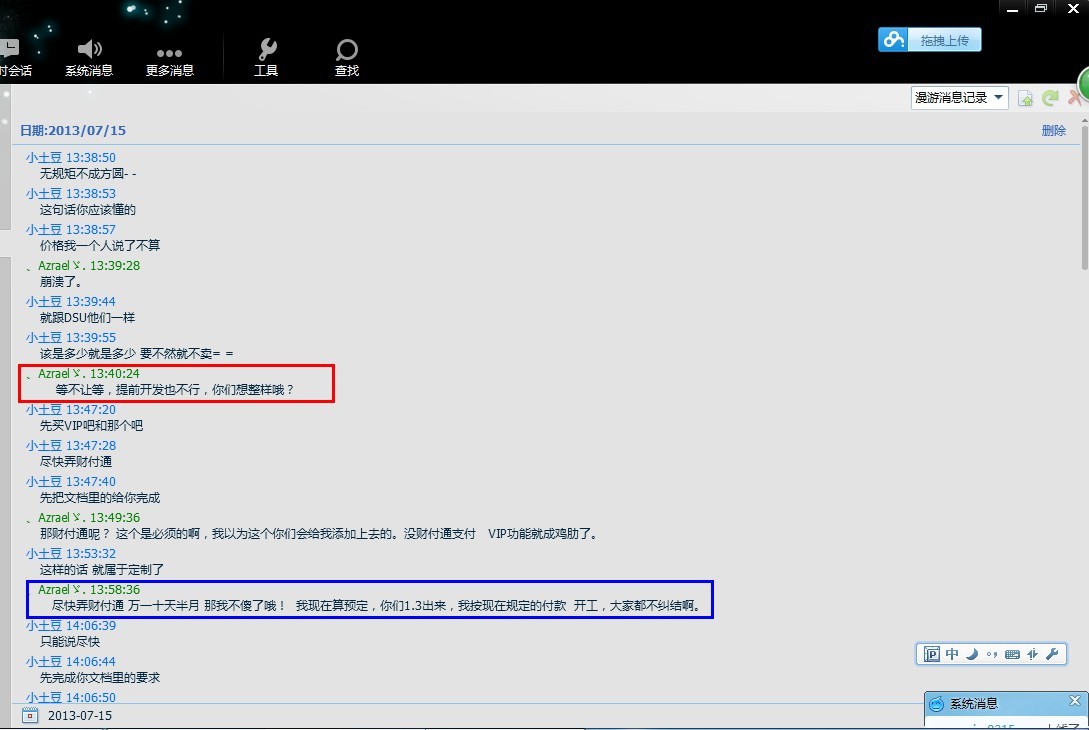Click message starting 尽快弄财付通 万一十天半月

[x=377, y=606]
